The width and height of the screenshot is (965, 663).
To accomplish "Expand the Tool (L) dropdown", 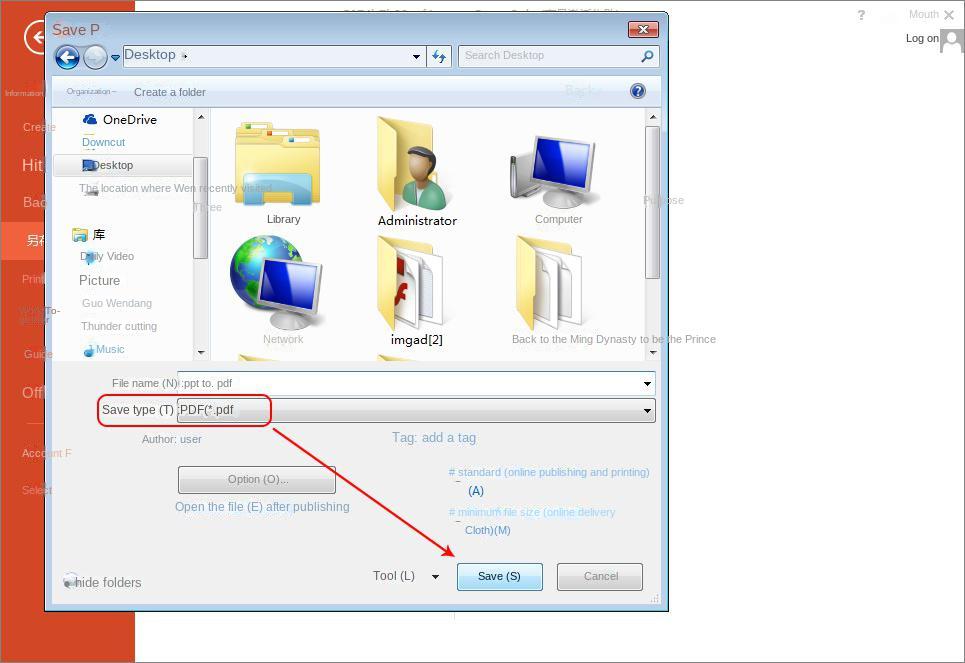I will click(x=434, y=576).
